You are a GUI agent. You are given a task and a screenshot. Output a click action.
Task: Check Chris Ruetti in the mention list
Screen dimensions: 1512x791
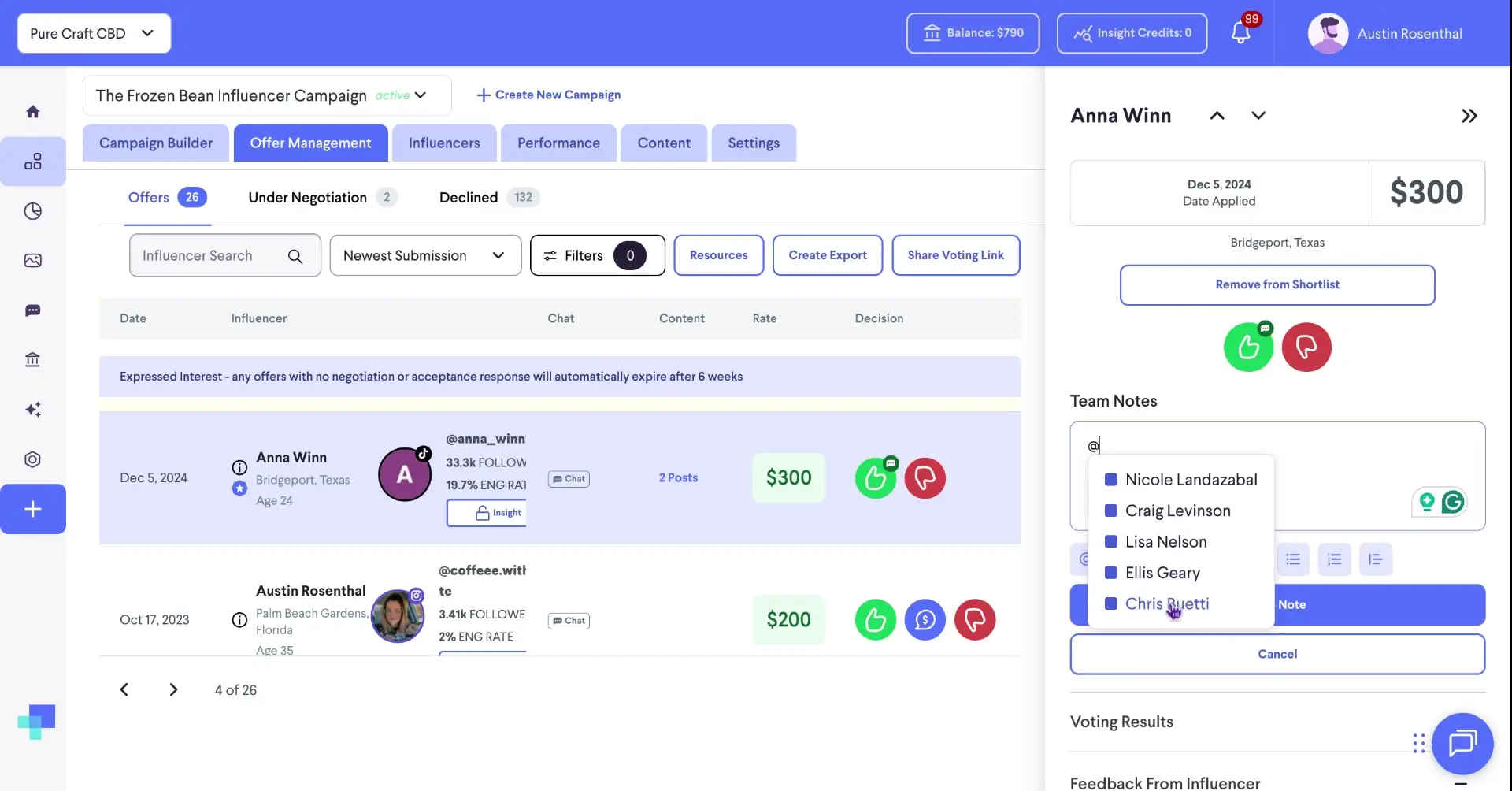point(1112,603)
